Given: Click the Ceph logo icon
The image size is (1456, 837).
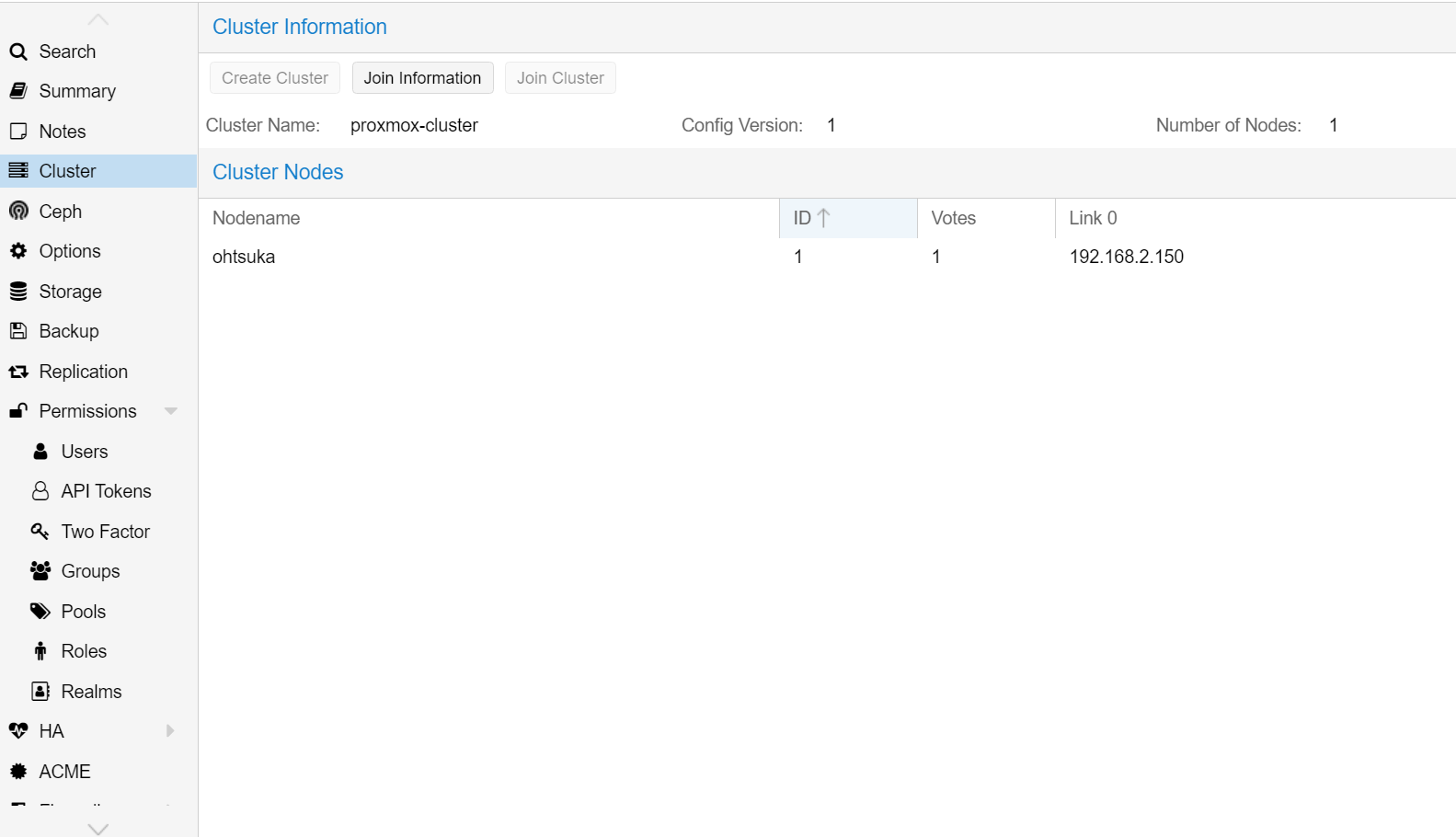Looking at the screenshot, I should click(x=18, y=212).
